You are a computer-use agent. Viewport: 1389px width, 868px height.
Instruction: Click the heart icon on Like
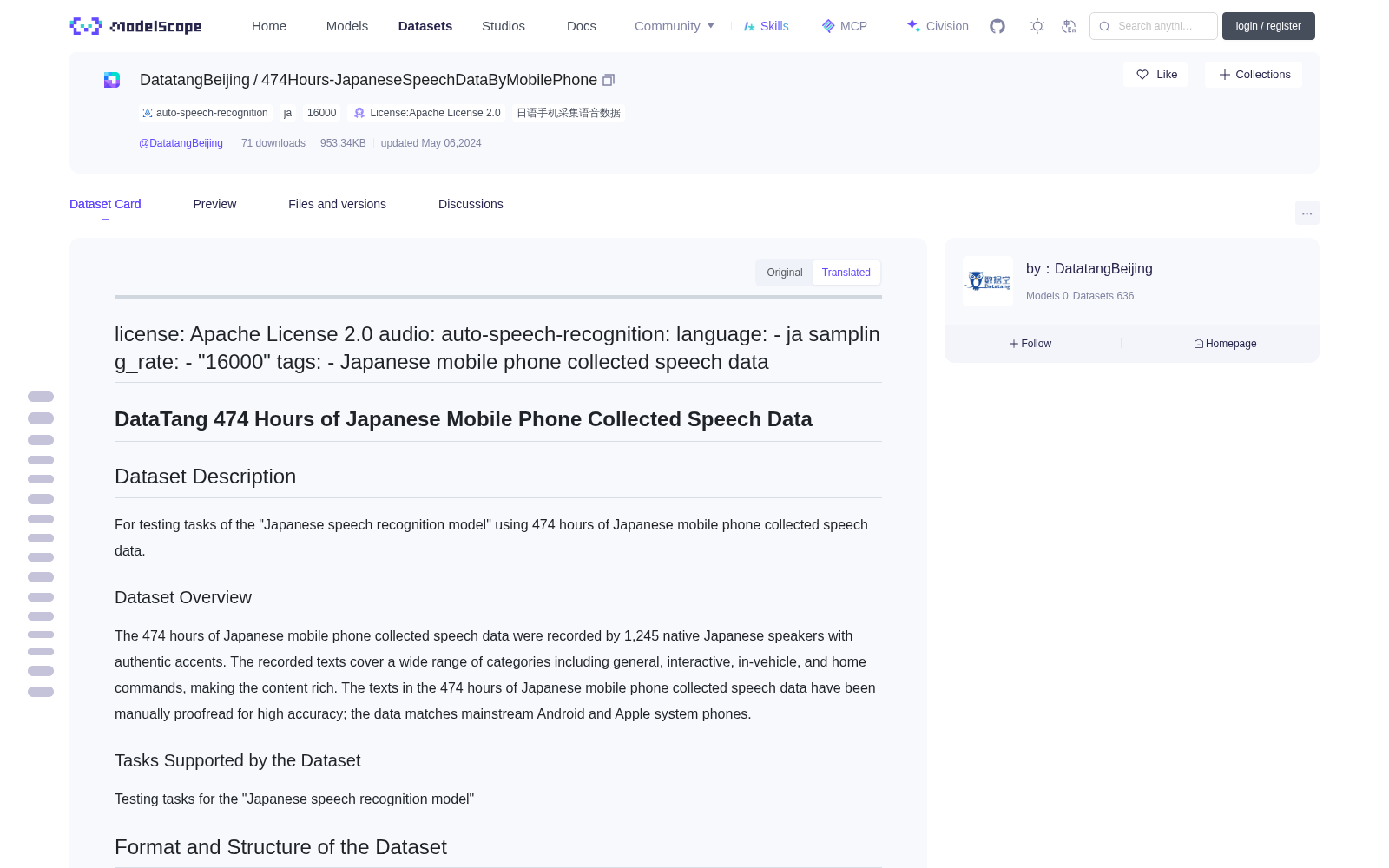1142,75
